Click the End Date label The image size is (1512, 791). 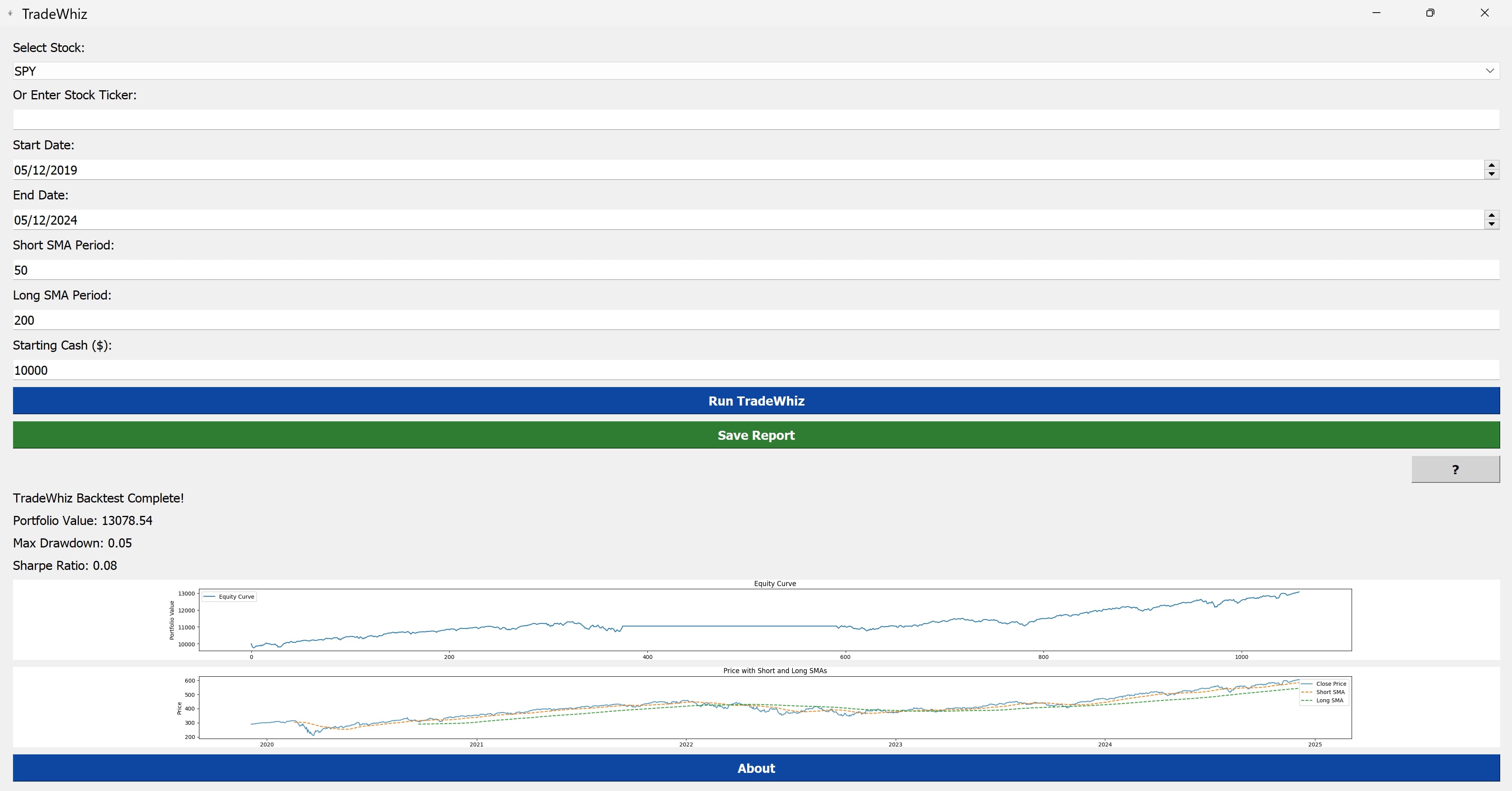click(x=41, y=195)
